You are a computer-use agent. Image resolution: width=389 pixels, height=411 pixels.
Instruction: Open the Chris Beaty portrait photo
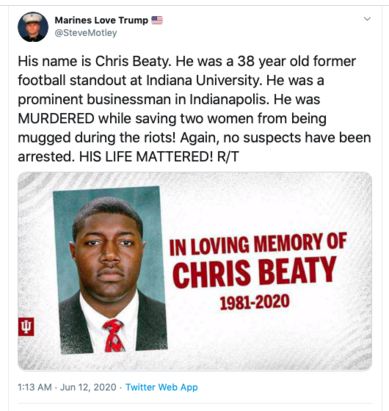coord(110,270)
